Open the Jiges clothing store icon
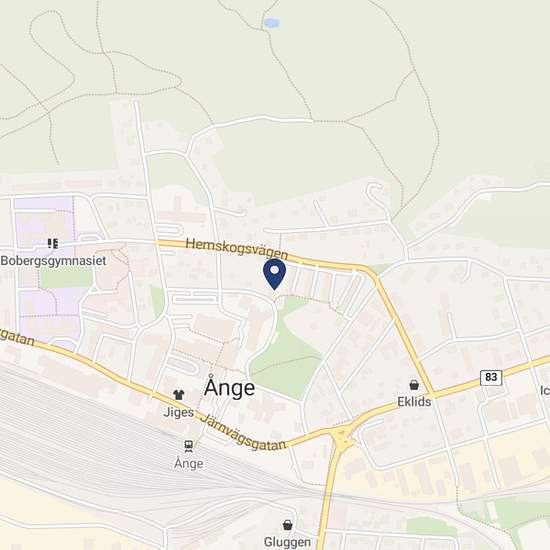 pyautogui.click(x=179, y=395)
